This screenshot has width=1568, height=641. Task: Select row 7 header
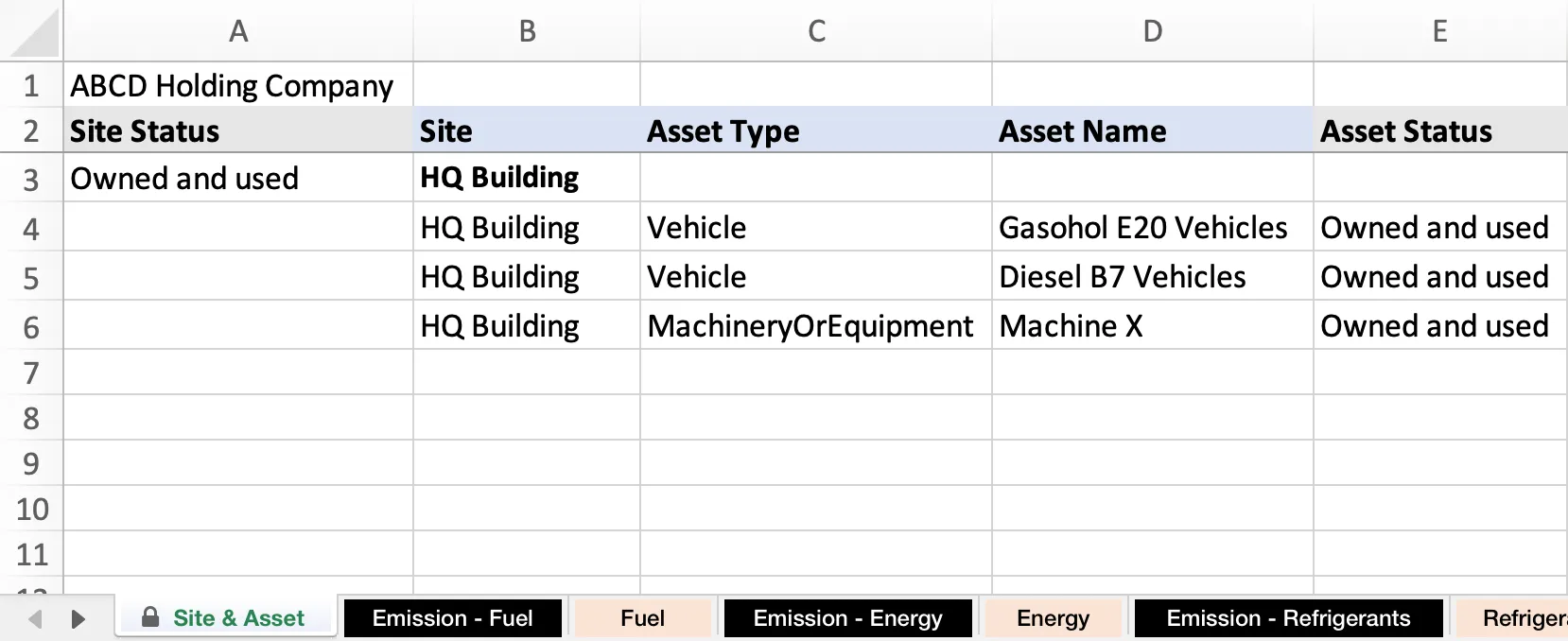[31, 372]
